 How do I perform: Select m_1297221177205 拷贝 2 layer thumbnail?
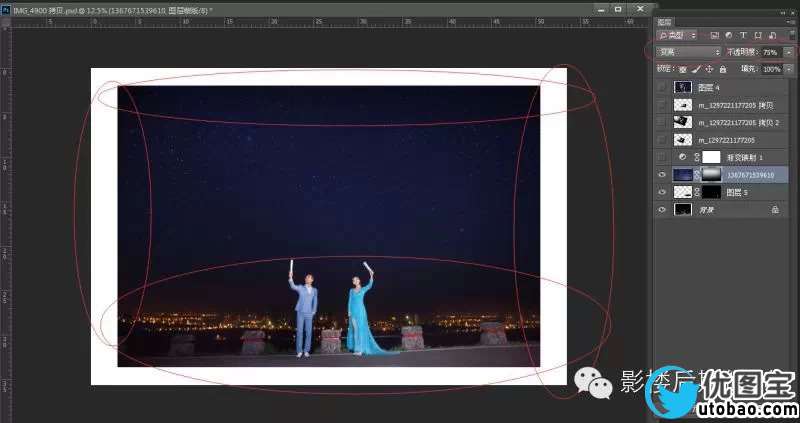(683, 122)
